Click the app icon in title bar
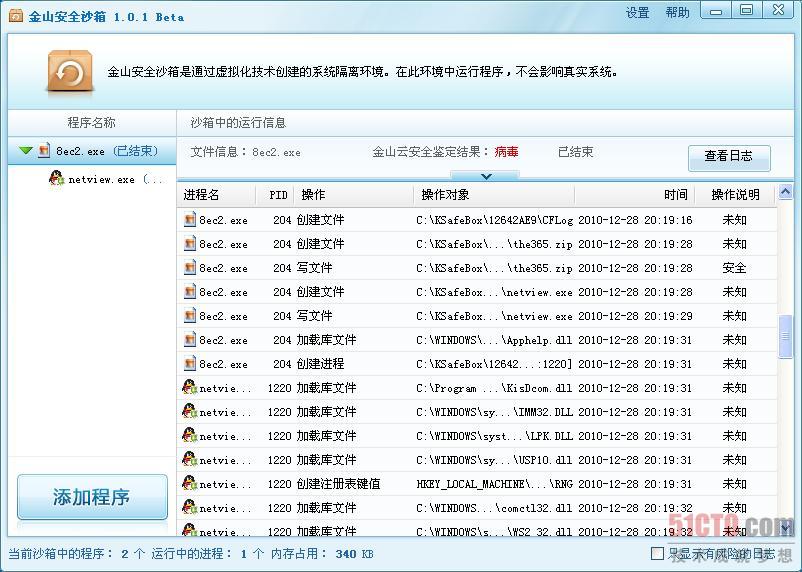The height and width of the screenshot is (572, 802). pos(15,16)
